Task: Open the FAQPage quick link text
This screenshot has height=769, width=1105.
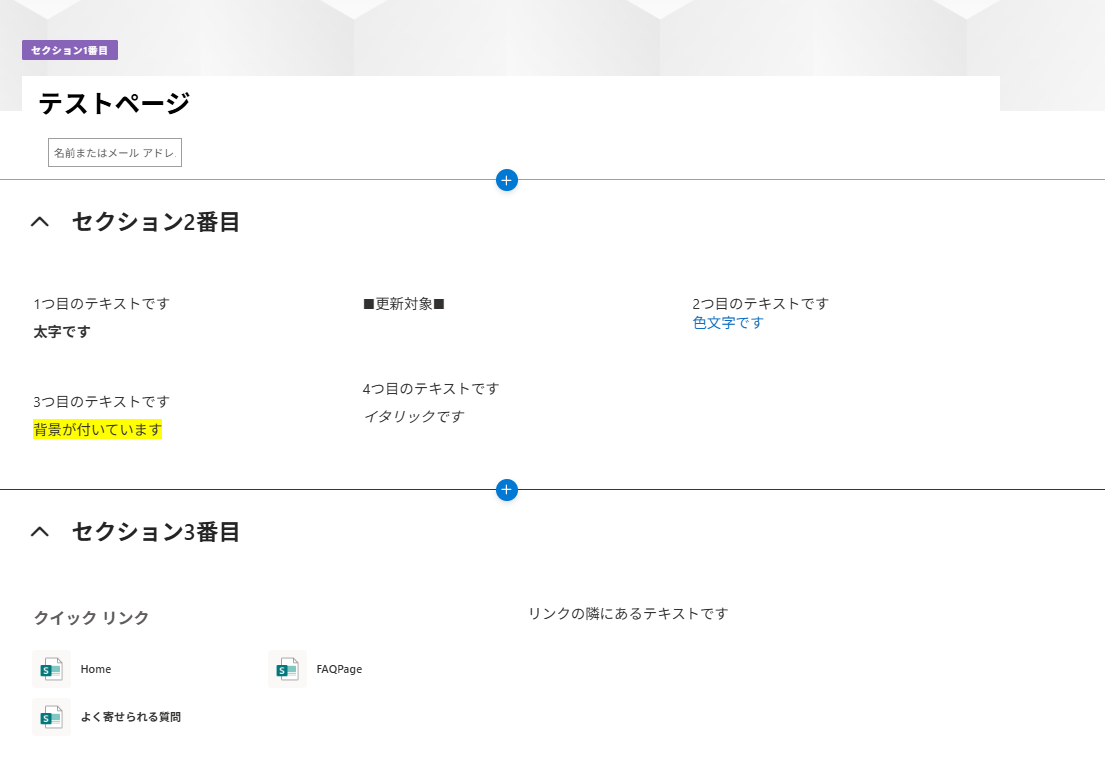Action: coord(339,669)
